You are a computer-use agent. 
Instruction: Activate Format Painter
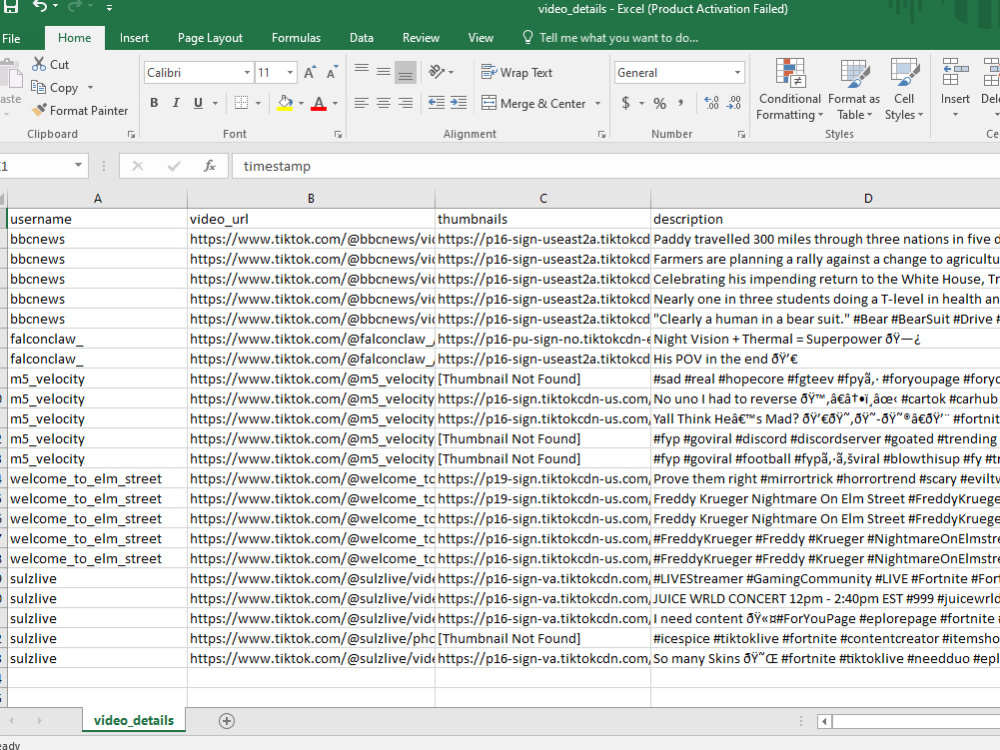[x=80, y=110]
